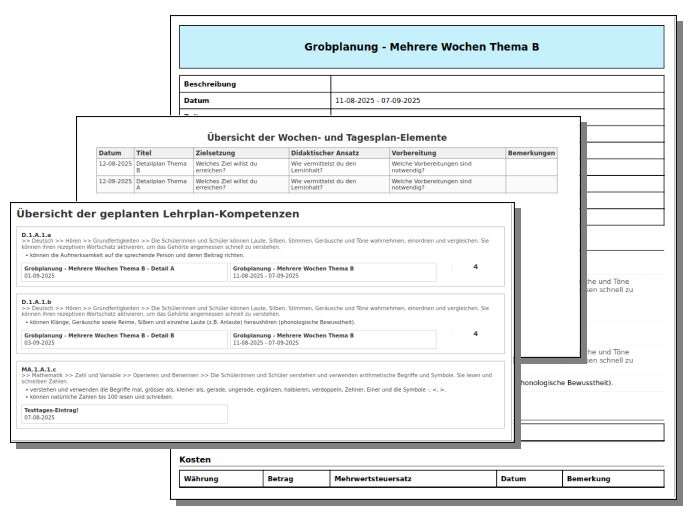
Task: Click the "Bemerkung" header in the Kosten table
Action: [613, 479]
